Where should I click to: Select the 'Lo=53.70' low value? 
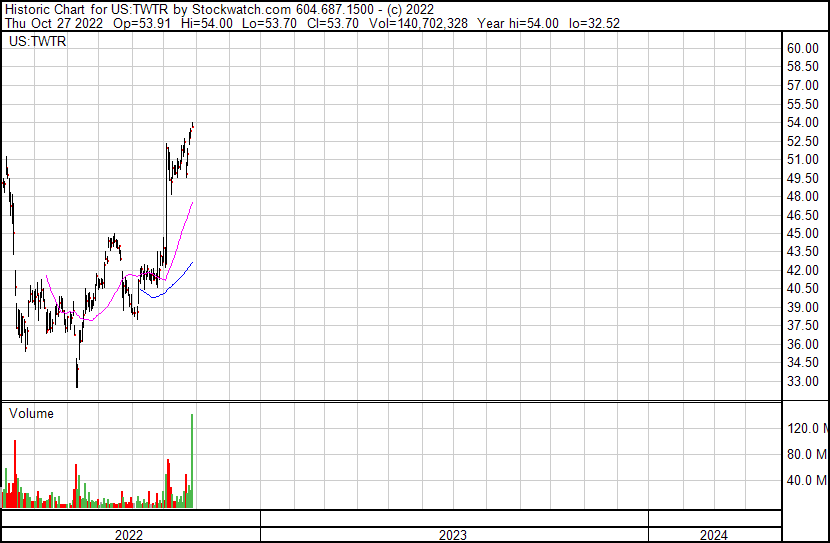[x=269, y=23]
